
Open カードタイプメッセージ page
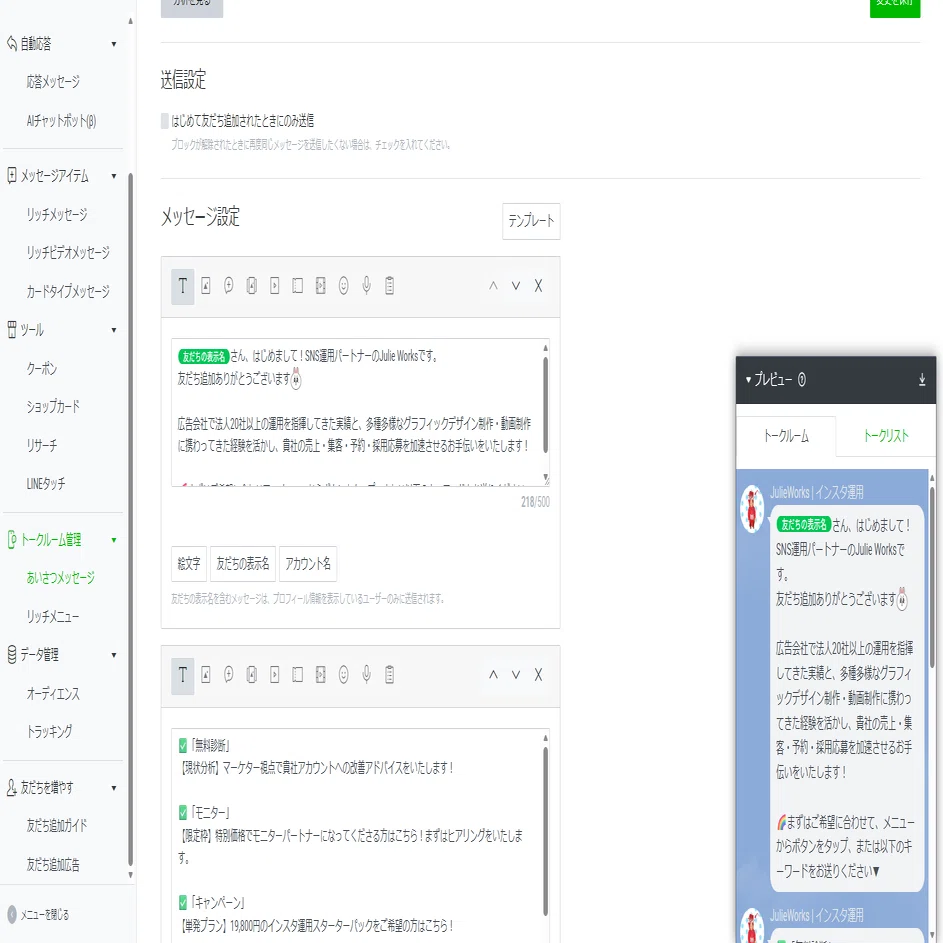(68, 292)
